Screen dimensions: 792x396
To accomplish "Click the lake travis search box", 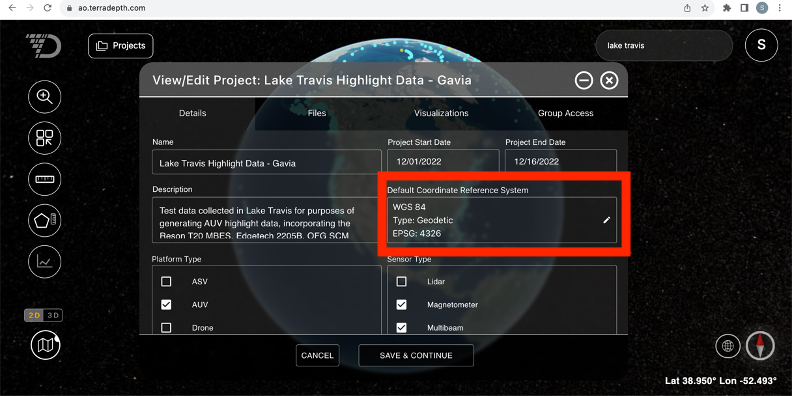I will pos(664,45).
